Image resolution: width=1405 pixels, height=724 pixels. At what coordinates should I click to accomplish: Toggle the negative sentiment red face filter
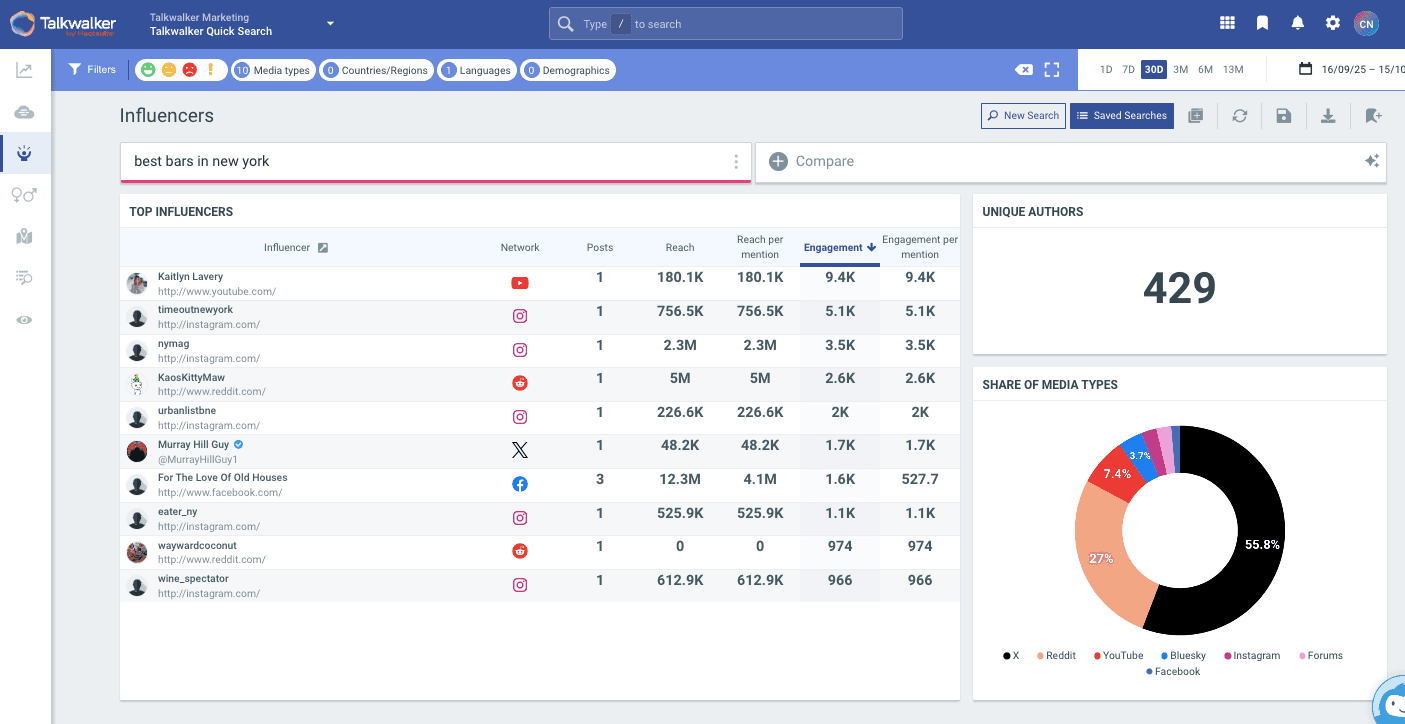pyautogui.click(x=190, y=70)
